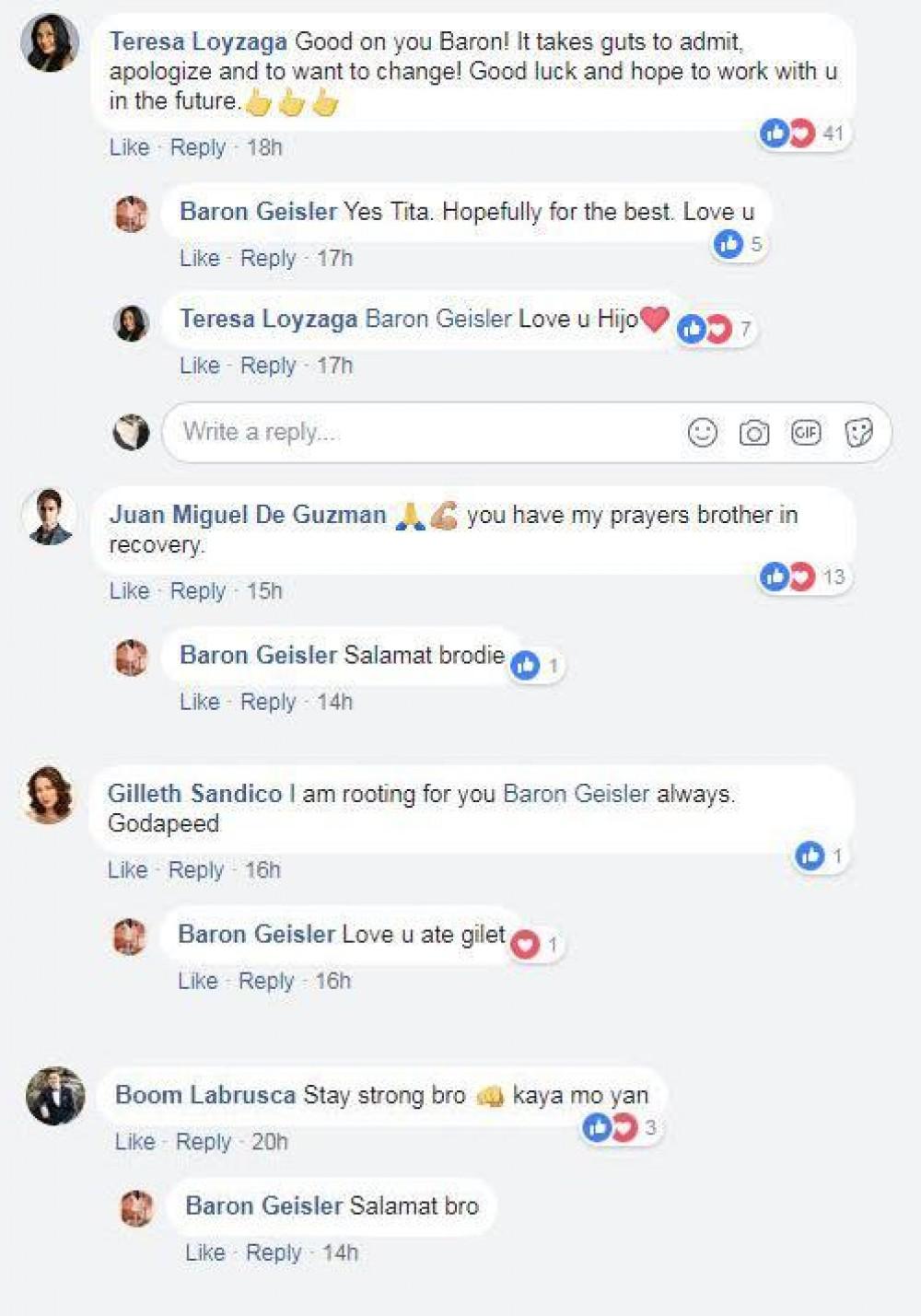Click Baron Geisler mention in Gilleth's comment
This screenshot has width=921, height=1316.
[x=576, y=794]
